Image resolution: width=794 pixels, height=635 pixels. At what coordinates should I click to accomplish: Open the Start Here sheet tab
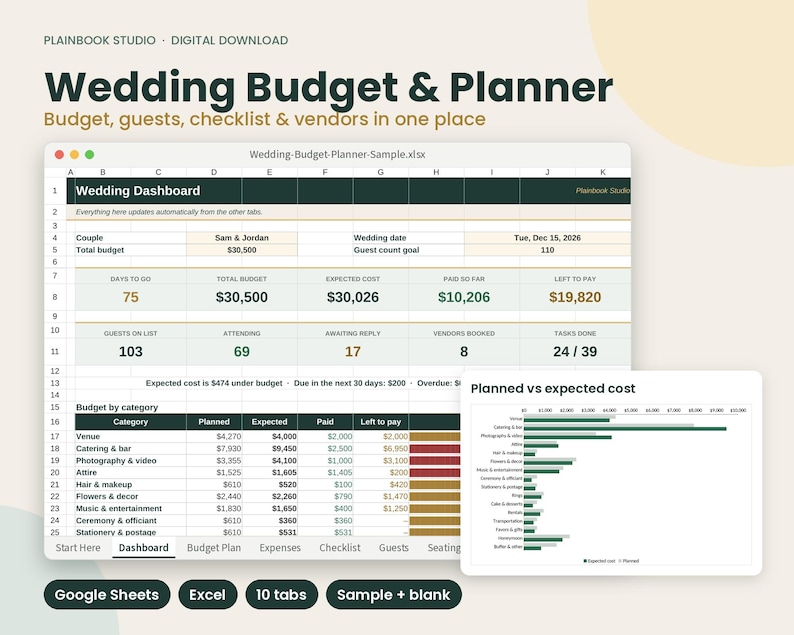pos(78,547)
